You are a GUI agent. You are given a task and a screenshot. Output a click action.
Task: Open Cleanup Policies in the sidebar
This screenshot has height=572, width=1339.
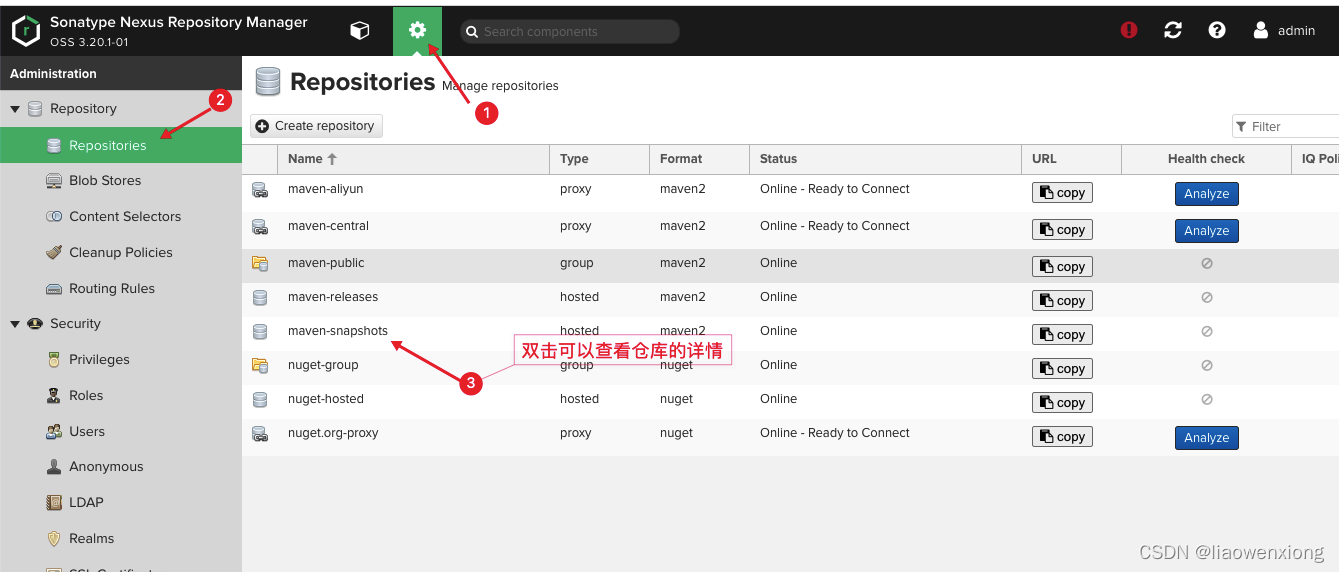[121, 253]
